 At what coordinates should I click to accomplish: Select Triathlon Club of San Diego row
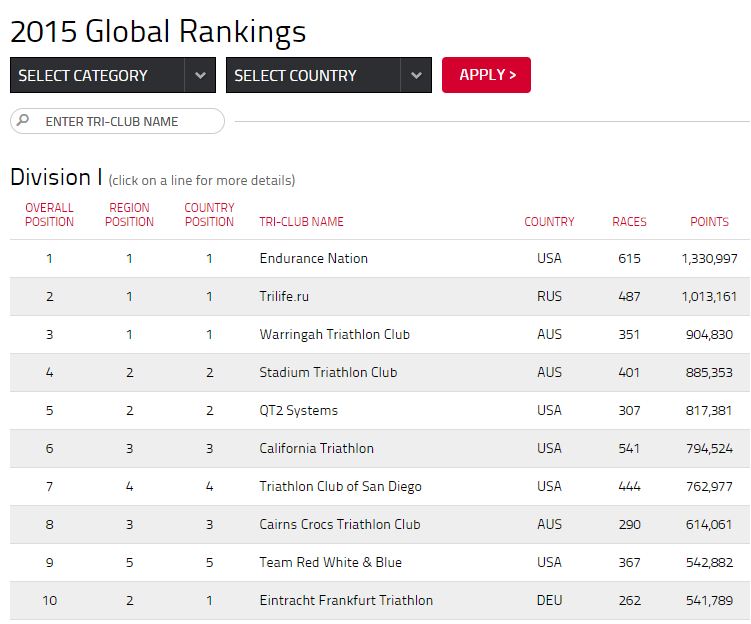(x=380, y=487)
